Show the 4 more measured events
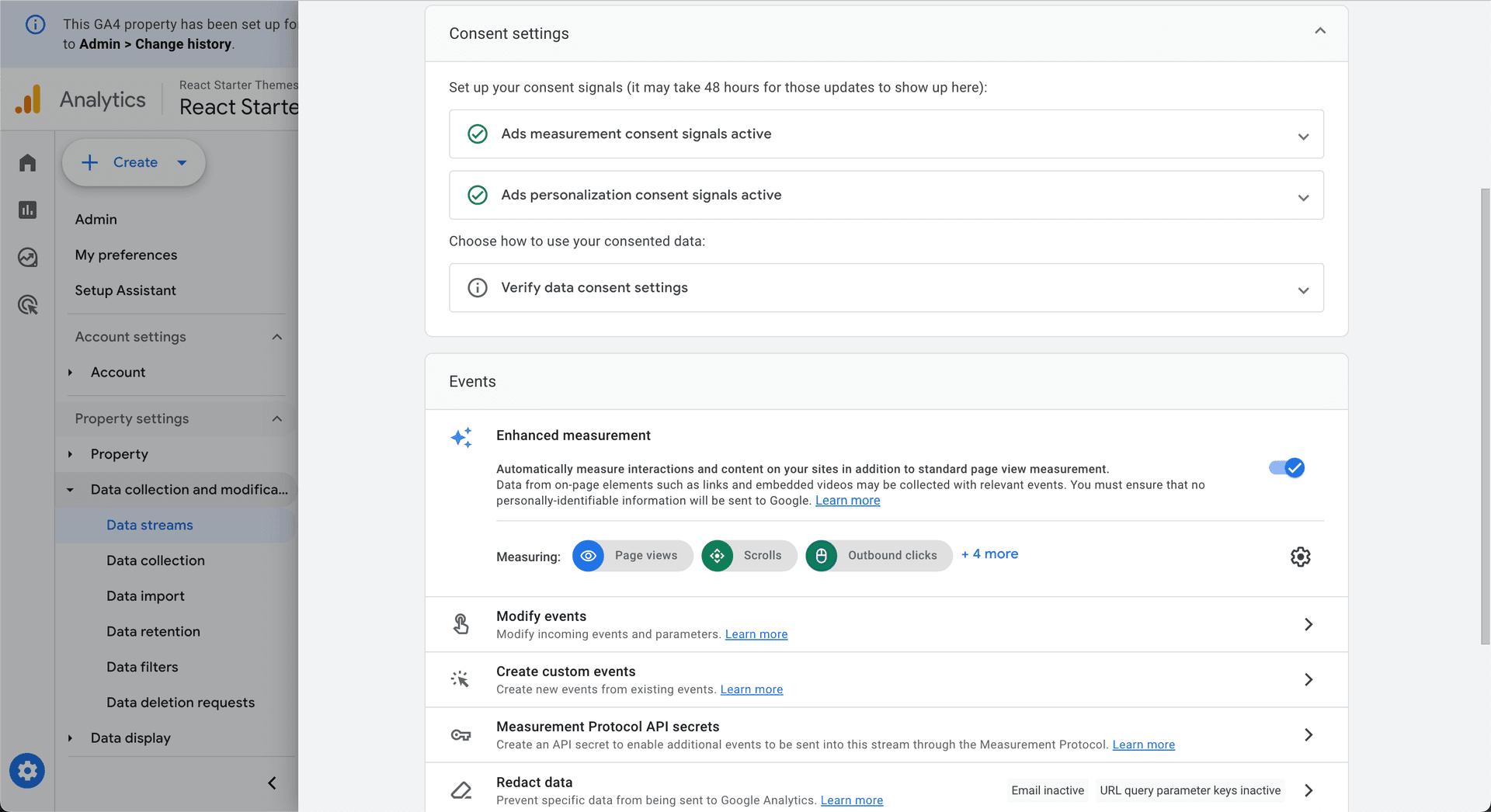This screenshot has height=812, width=1491. point(989,554)
